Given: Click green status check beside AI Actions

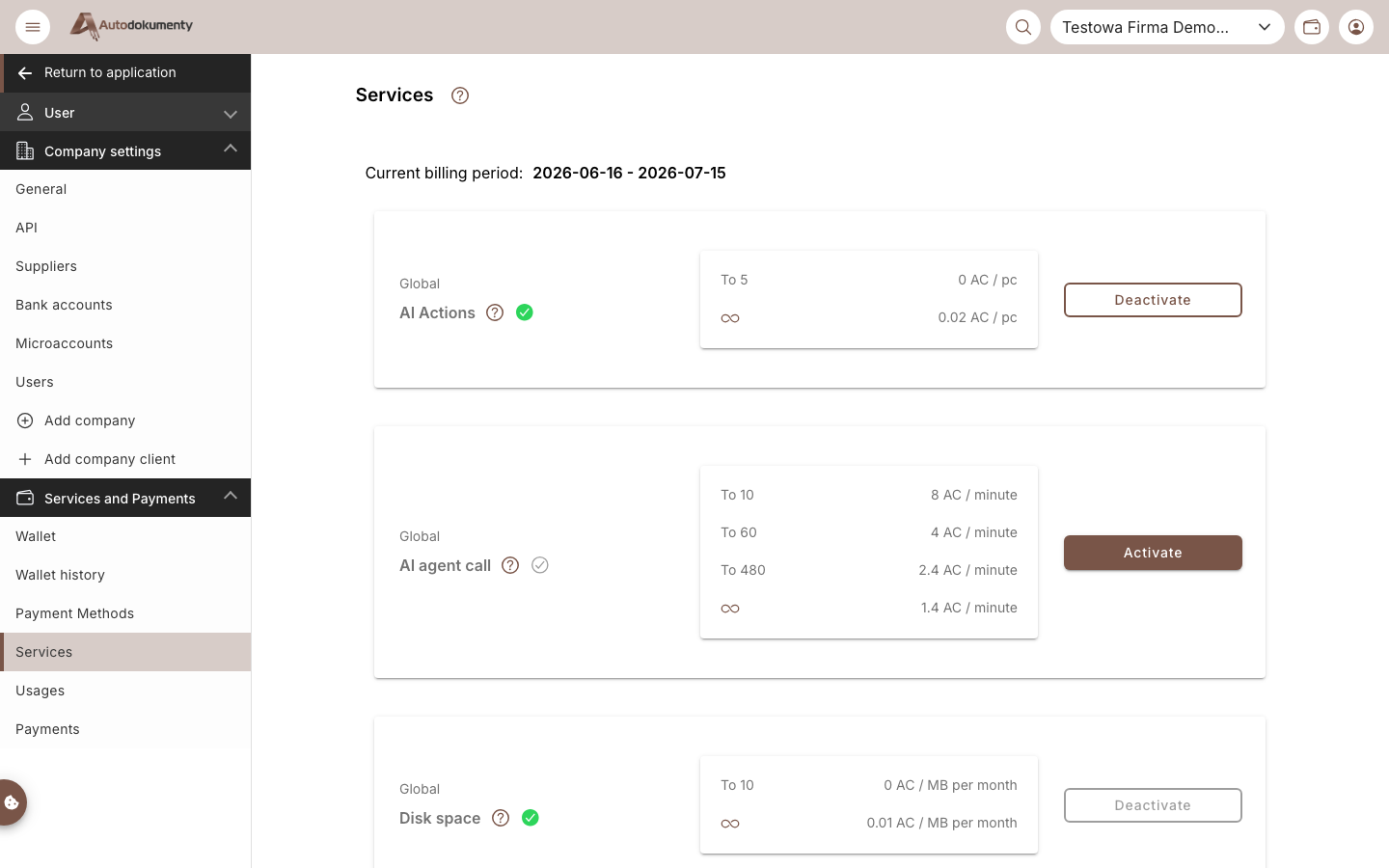Looking at the screenshot, I should (x=525, y=312).
